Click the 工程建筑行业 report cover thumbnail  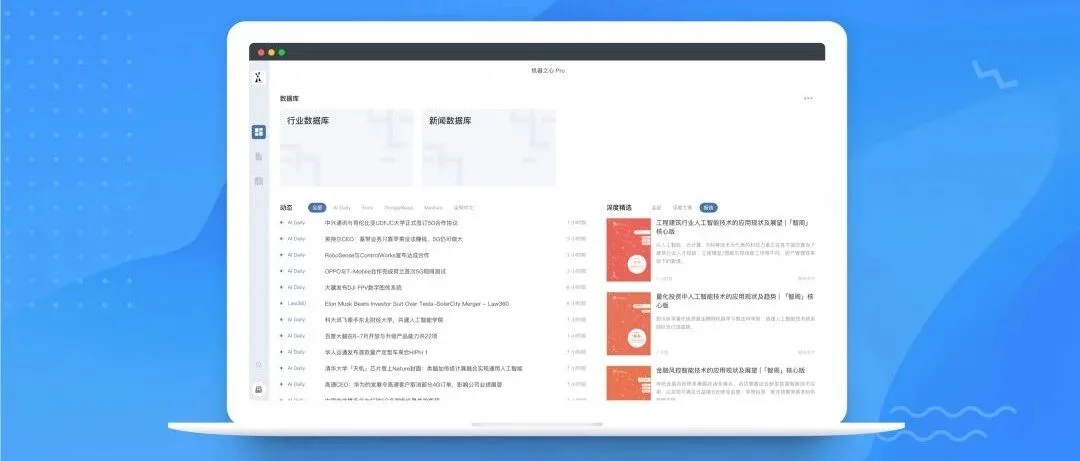628,250
